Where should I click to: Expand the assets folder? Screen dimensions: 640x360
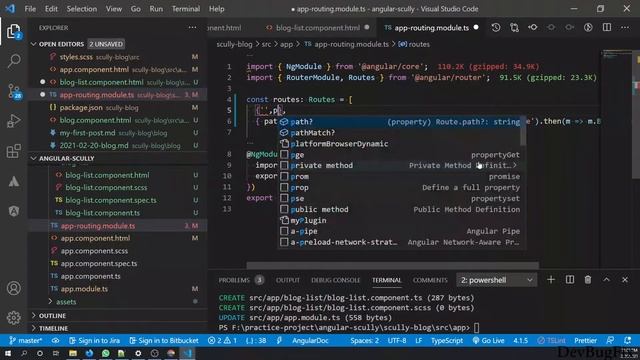(66, 302)
